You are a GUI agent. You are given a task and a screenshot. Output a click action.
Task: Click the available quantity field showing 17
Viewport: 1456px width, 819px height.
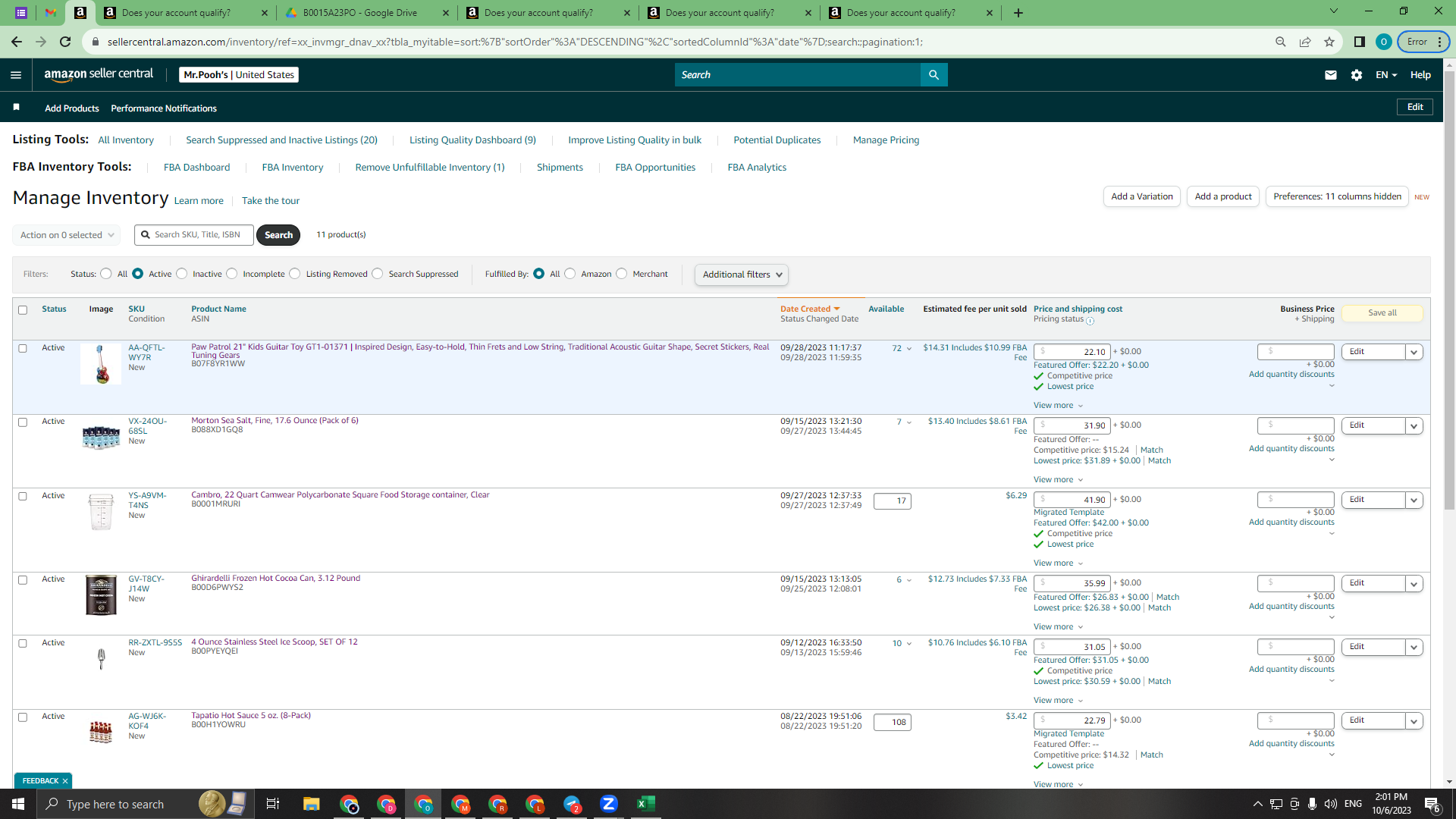[892, 500]
